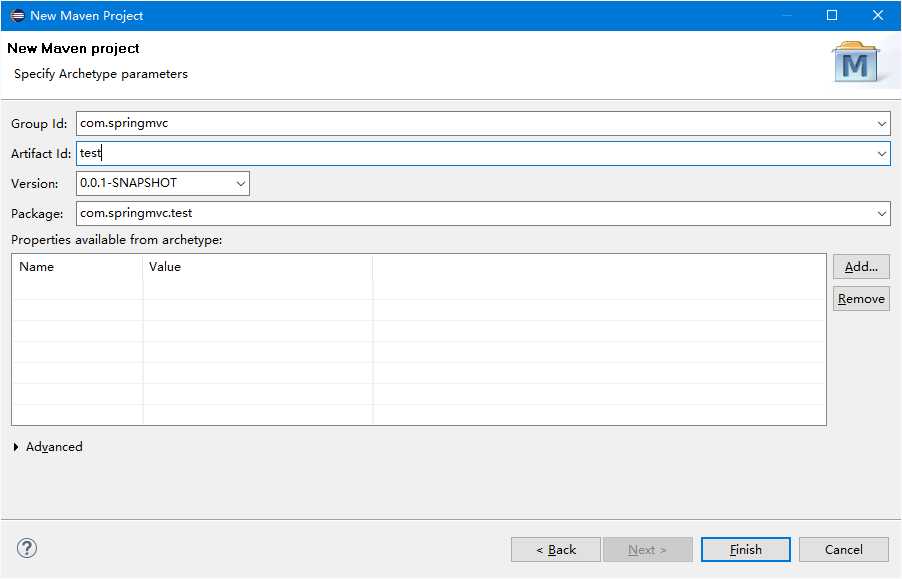Click the Eclipse icon in title bar

tap(17, 16)
